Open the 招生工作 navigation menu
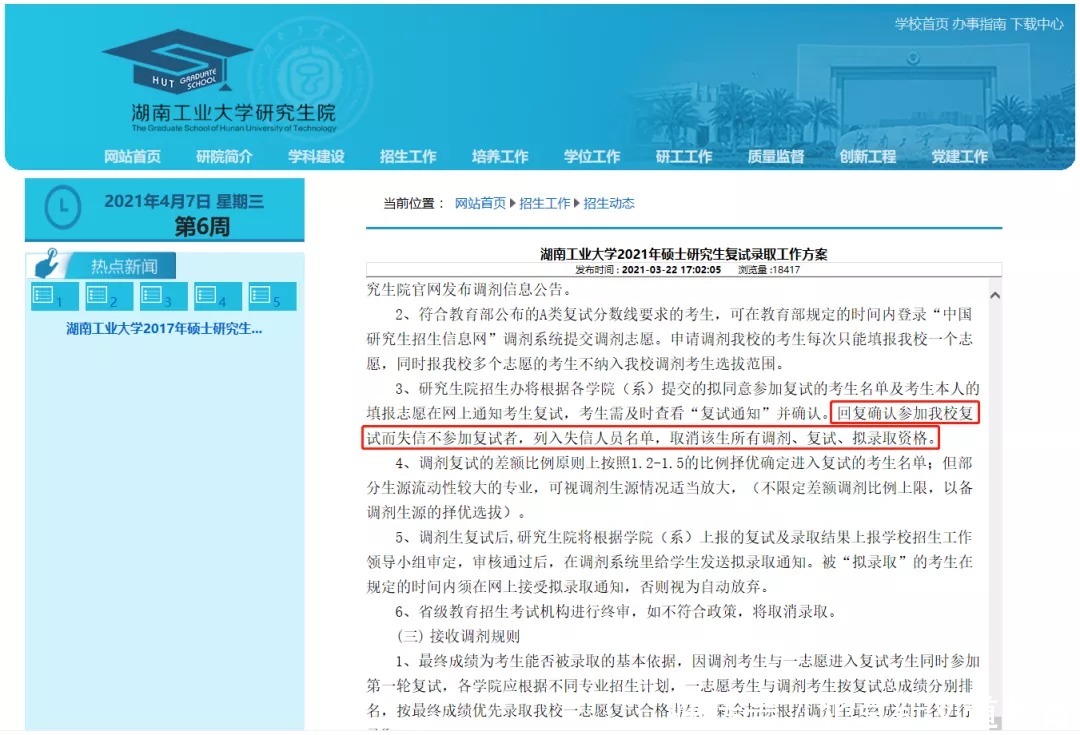This screenshot has height=735, width=1080. point(407,157)
